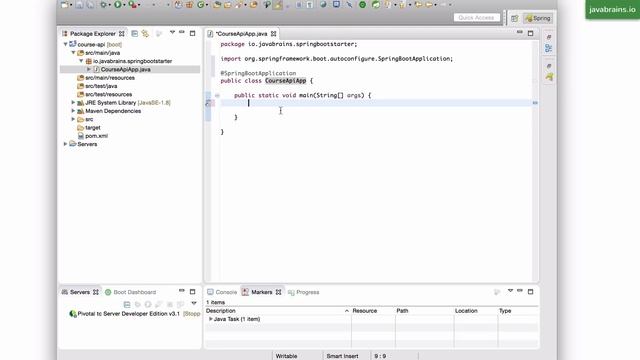Click the Path column header
Image resolution: width=640 pixels, height=360 pixels.
tap(424, 311)
